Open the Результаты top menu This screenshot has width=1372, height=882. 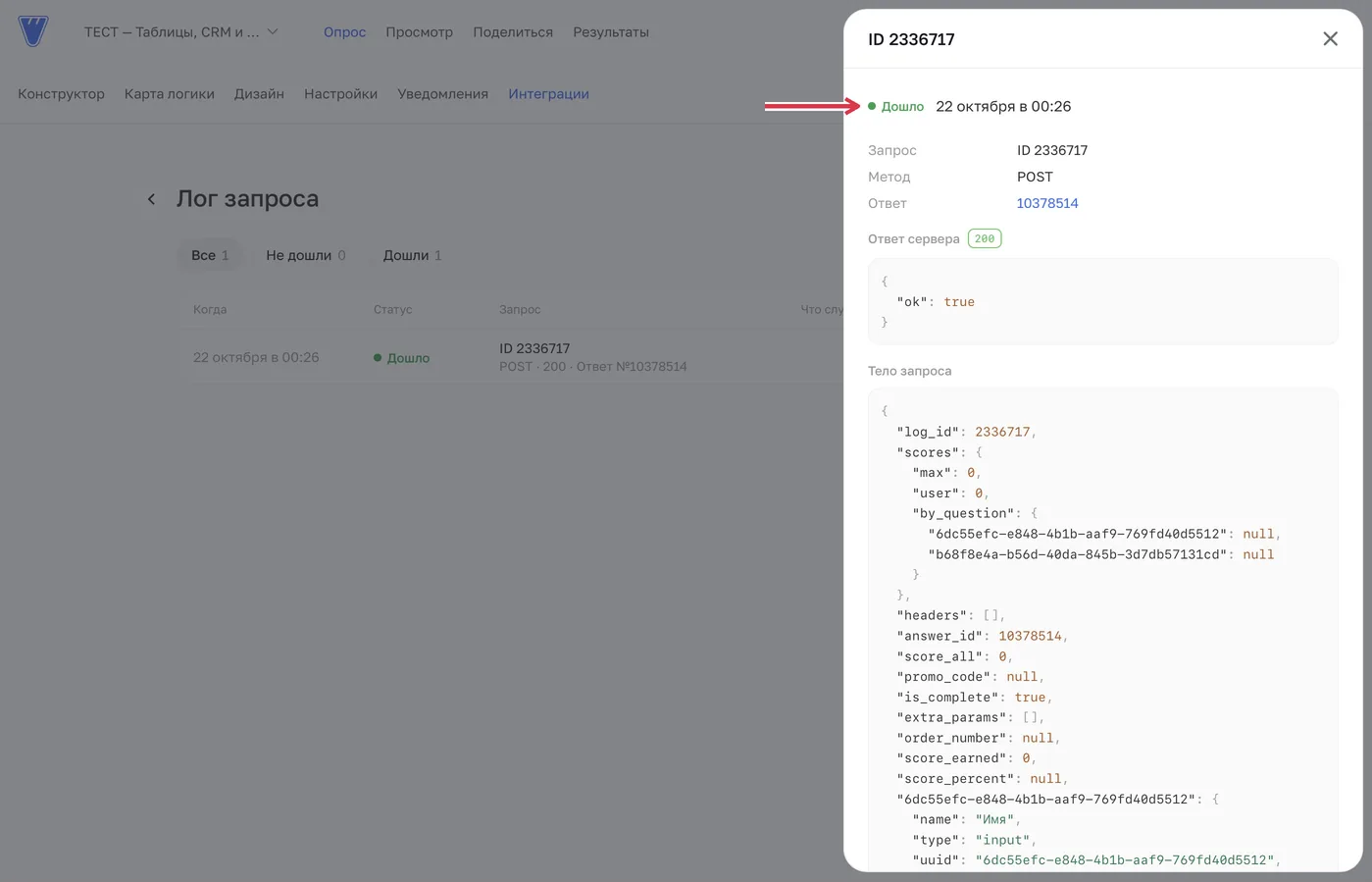[x=611, y=32]
